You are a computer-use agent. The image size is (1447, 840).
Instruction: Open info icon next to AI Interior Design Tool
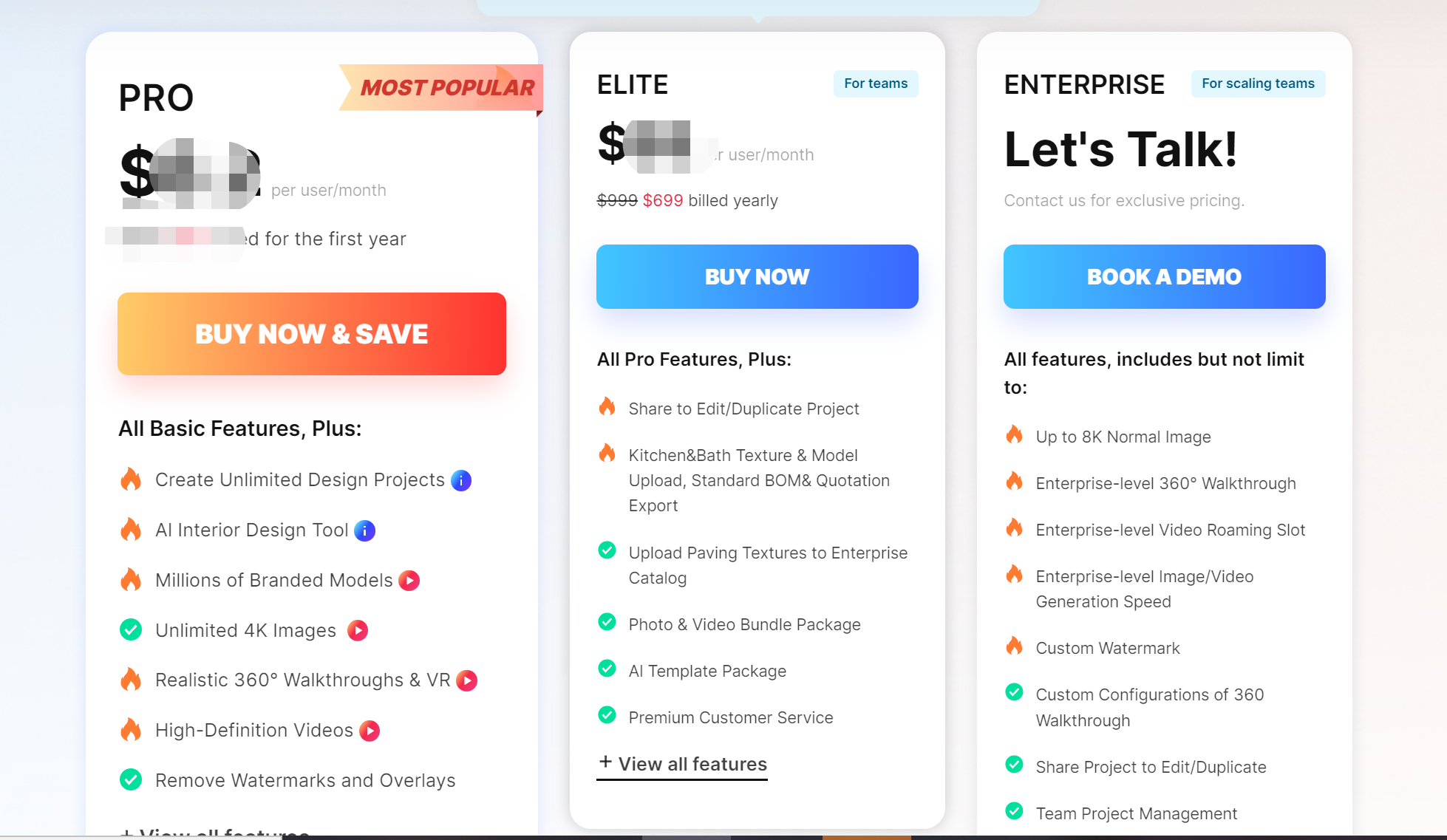[x=364, y=530]
